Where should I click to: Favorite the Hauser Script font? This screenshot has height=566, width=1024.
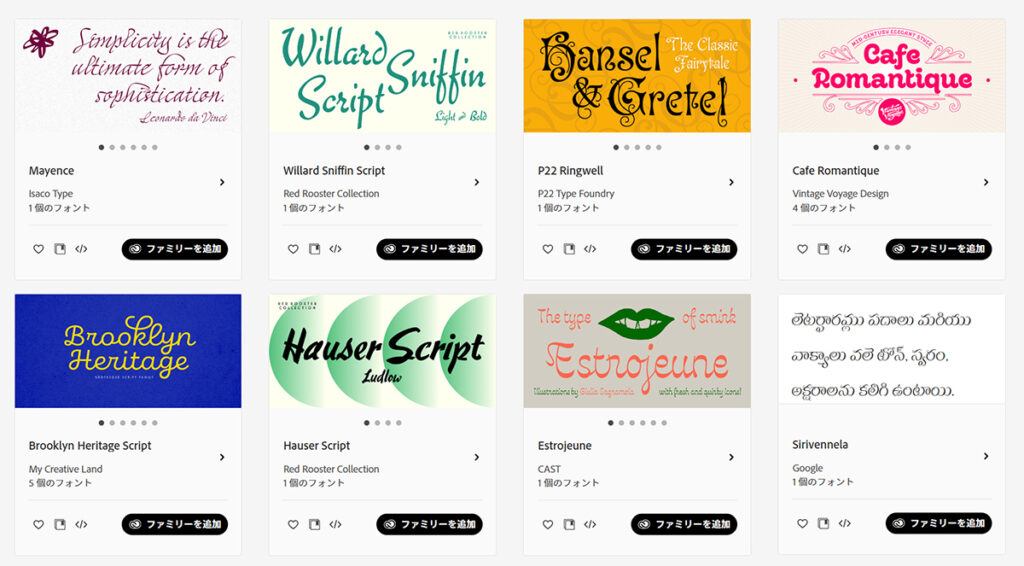(x=293, y=524)
